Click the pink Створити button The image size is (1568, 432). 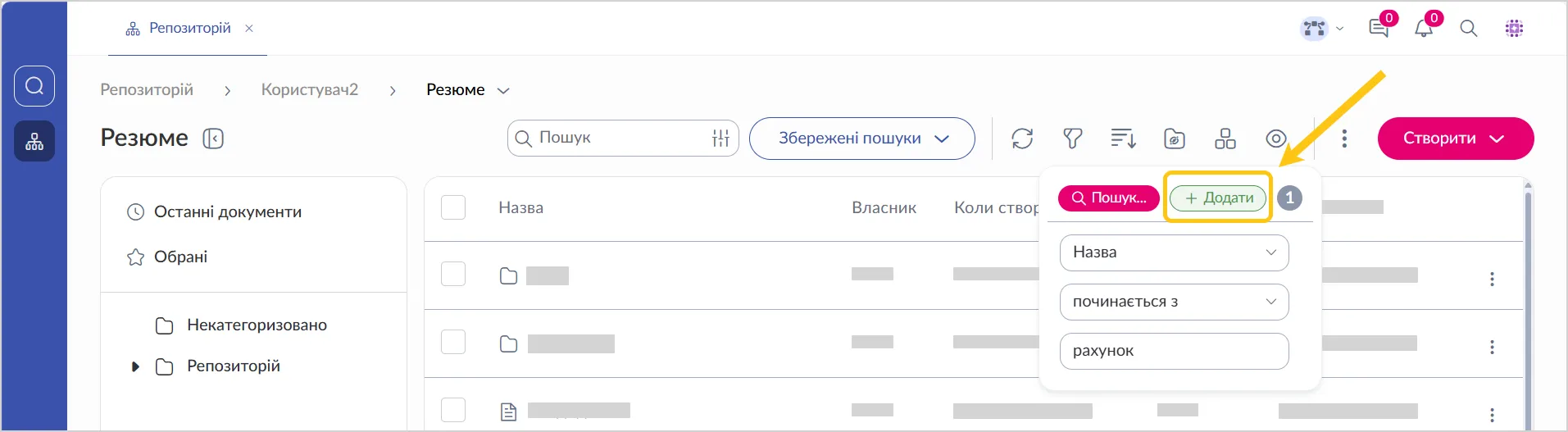point(1455,139)
